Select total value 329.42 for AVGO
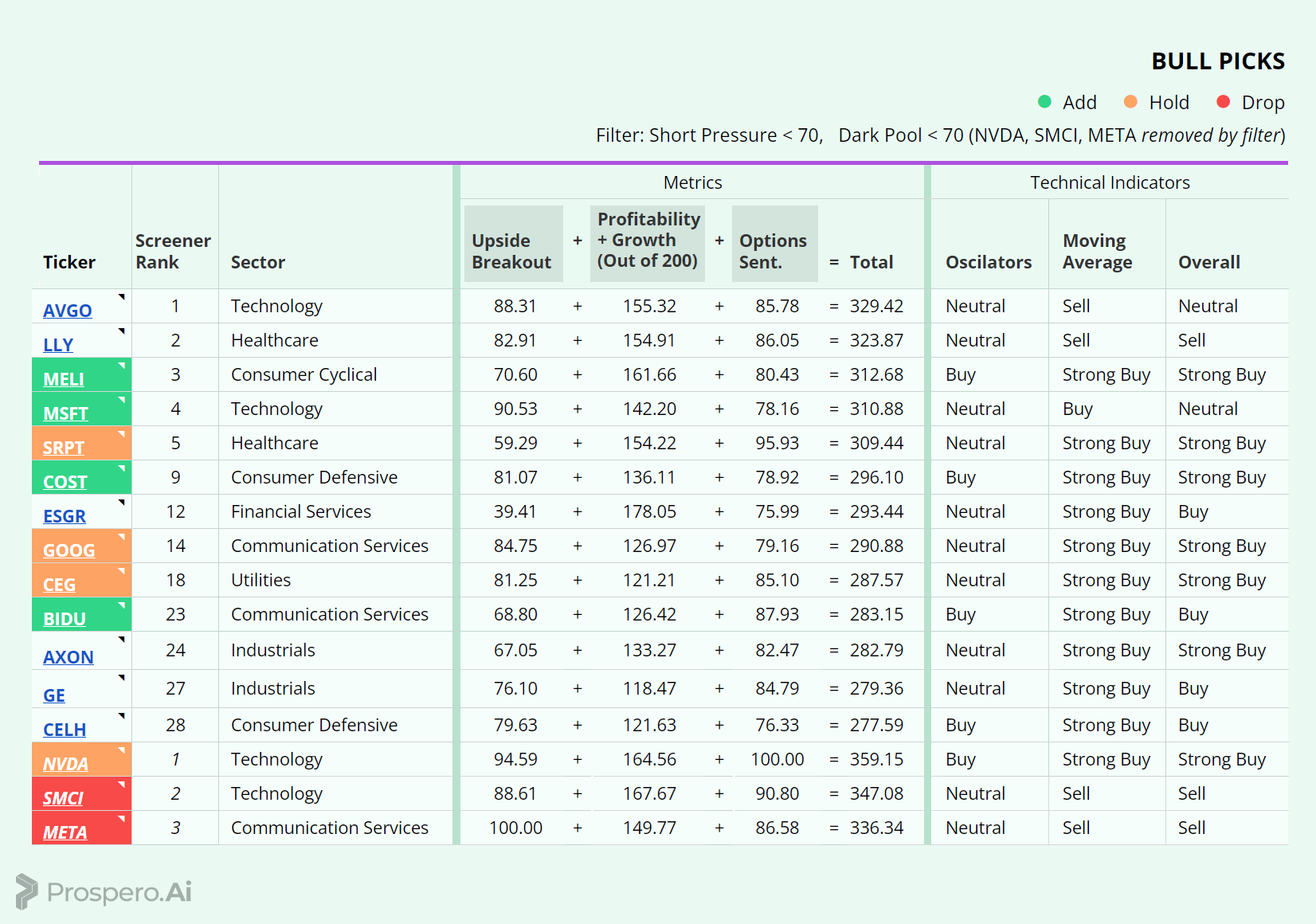Image resolution: width=1316 pixels, height=924 pixels. [876, 306]
